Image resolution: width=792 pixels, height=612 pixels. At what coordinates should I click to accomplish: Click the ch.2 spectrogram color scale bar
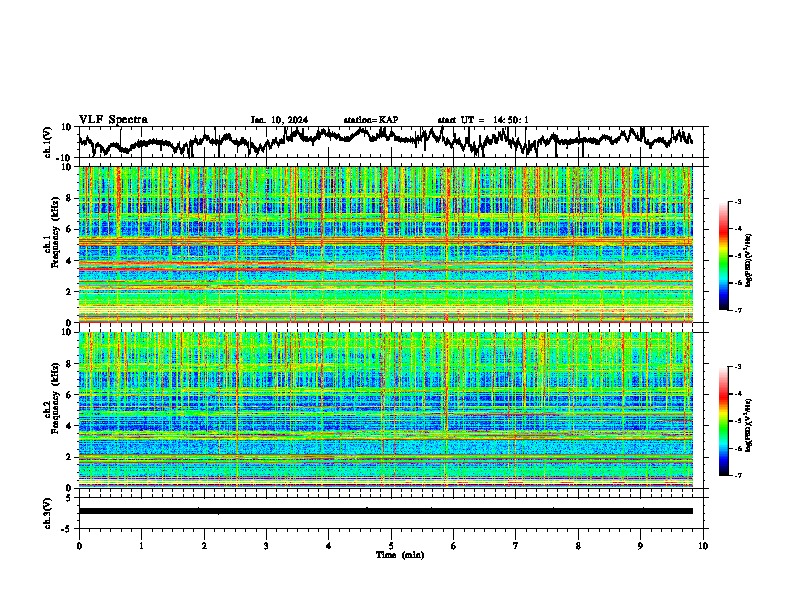coord(723,421)
